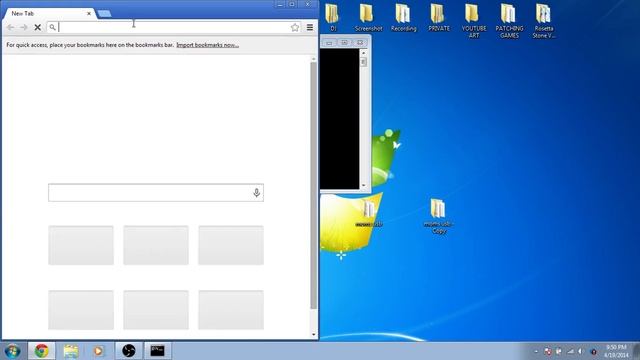Screen dimensions: 640x360
Task: Minimize the black console window
Action: click(329, 42)
